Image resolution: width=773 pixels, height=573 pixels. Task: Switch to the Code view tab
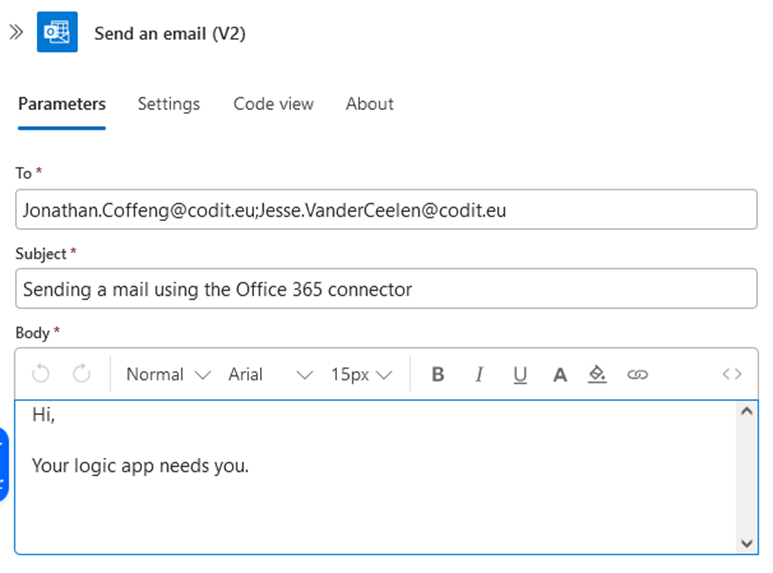[x=273, y=104]
